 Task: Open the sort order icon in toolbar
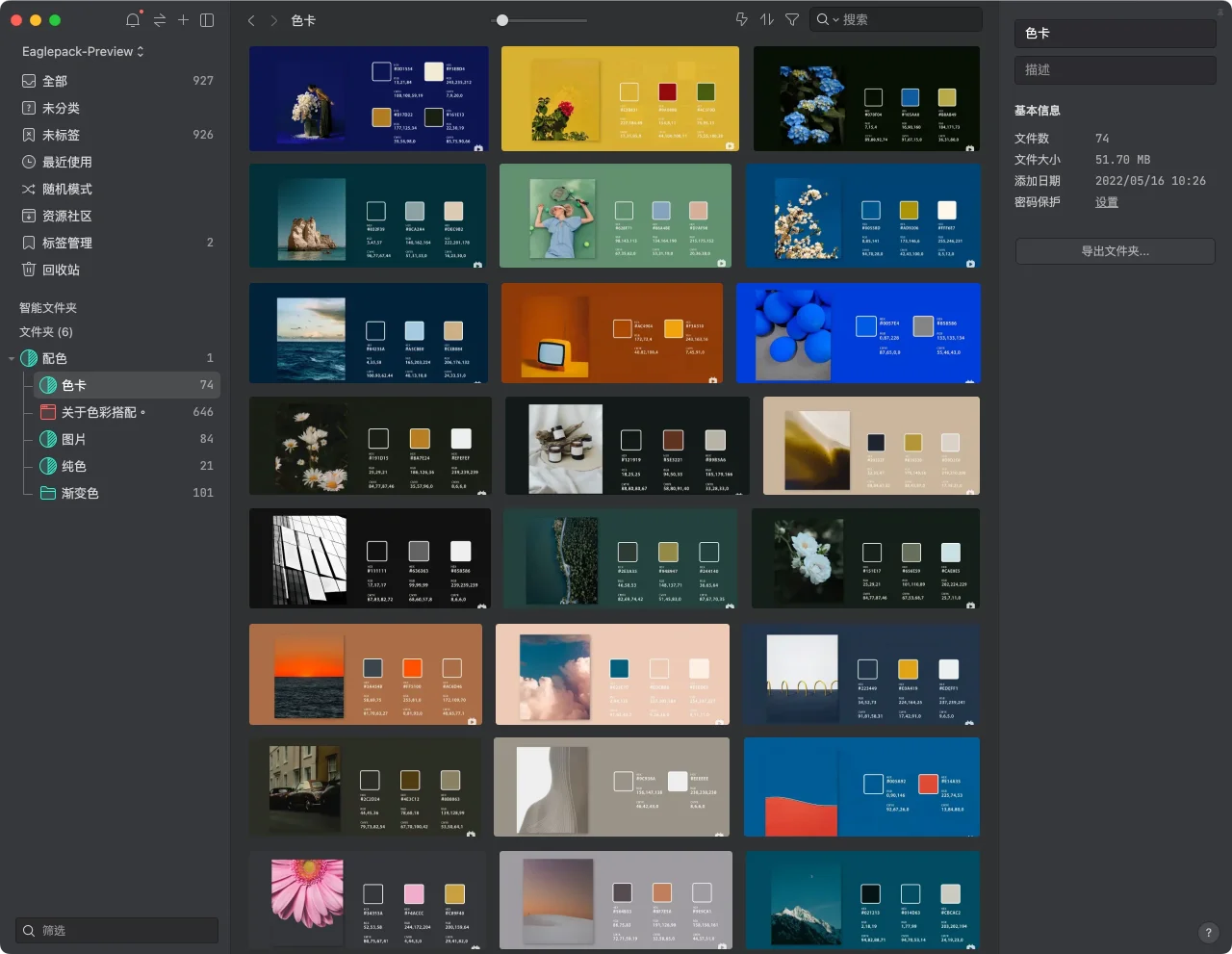point(767,19)
